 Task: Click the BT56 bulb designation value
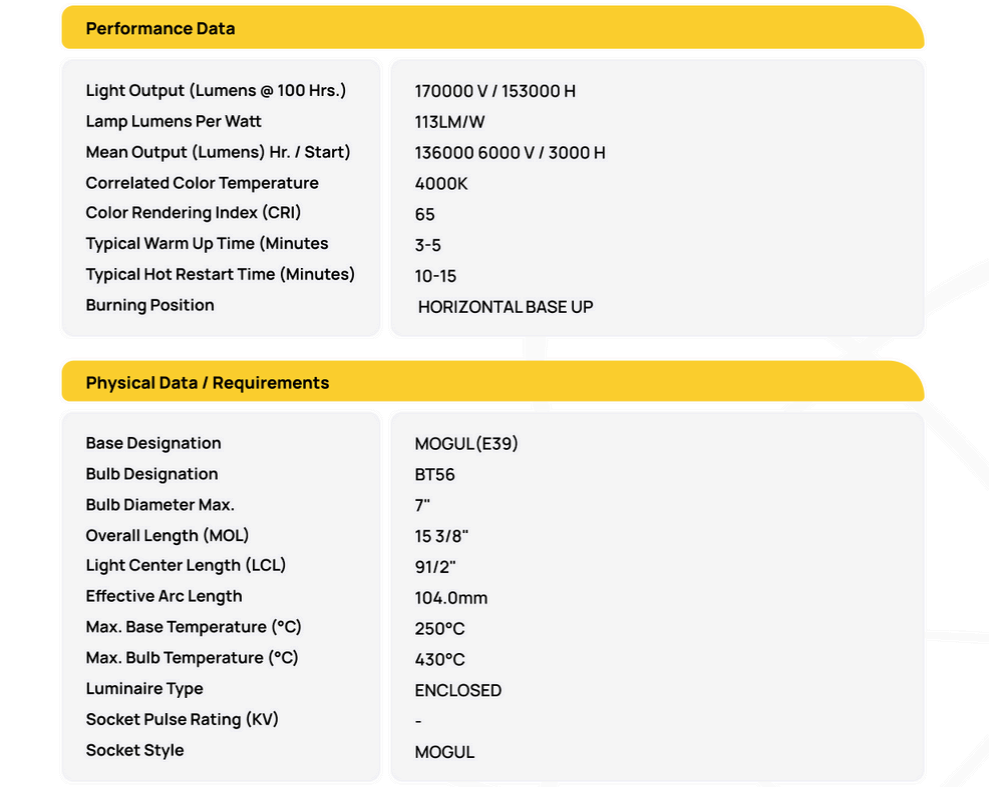(x=435, y=475)
